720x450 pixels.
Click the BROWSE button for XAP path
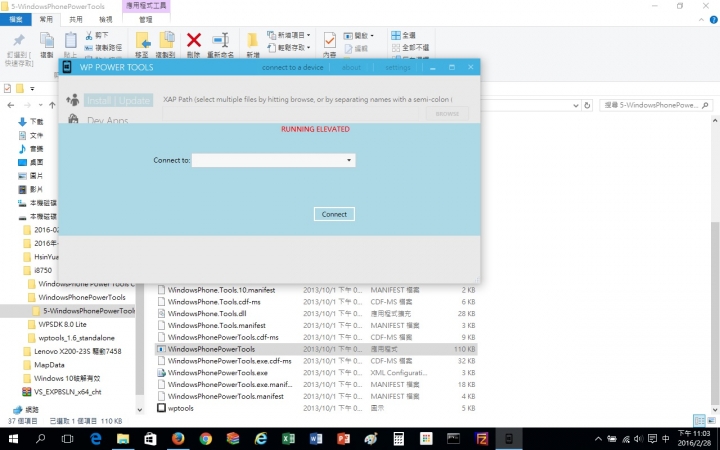pos(447,113)
